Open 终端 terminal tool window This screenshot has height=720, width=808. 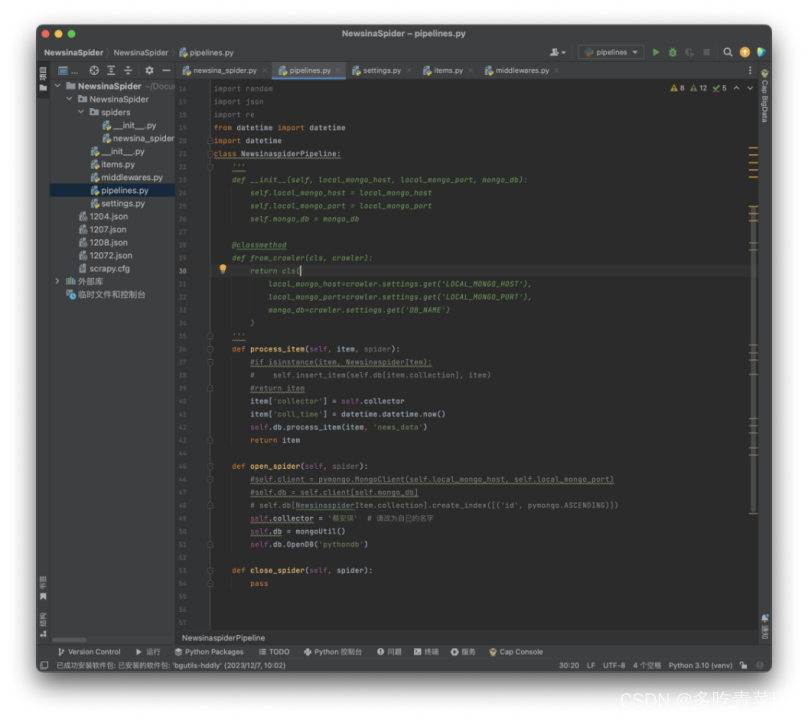(x=426, y=651)
